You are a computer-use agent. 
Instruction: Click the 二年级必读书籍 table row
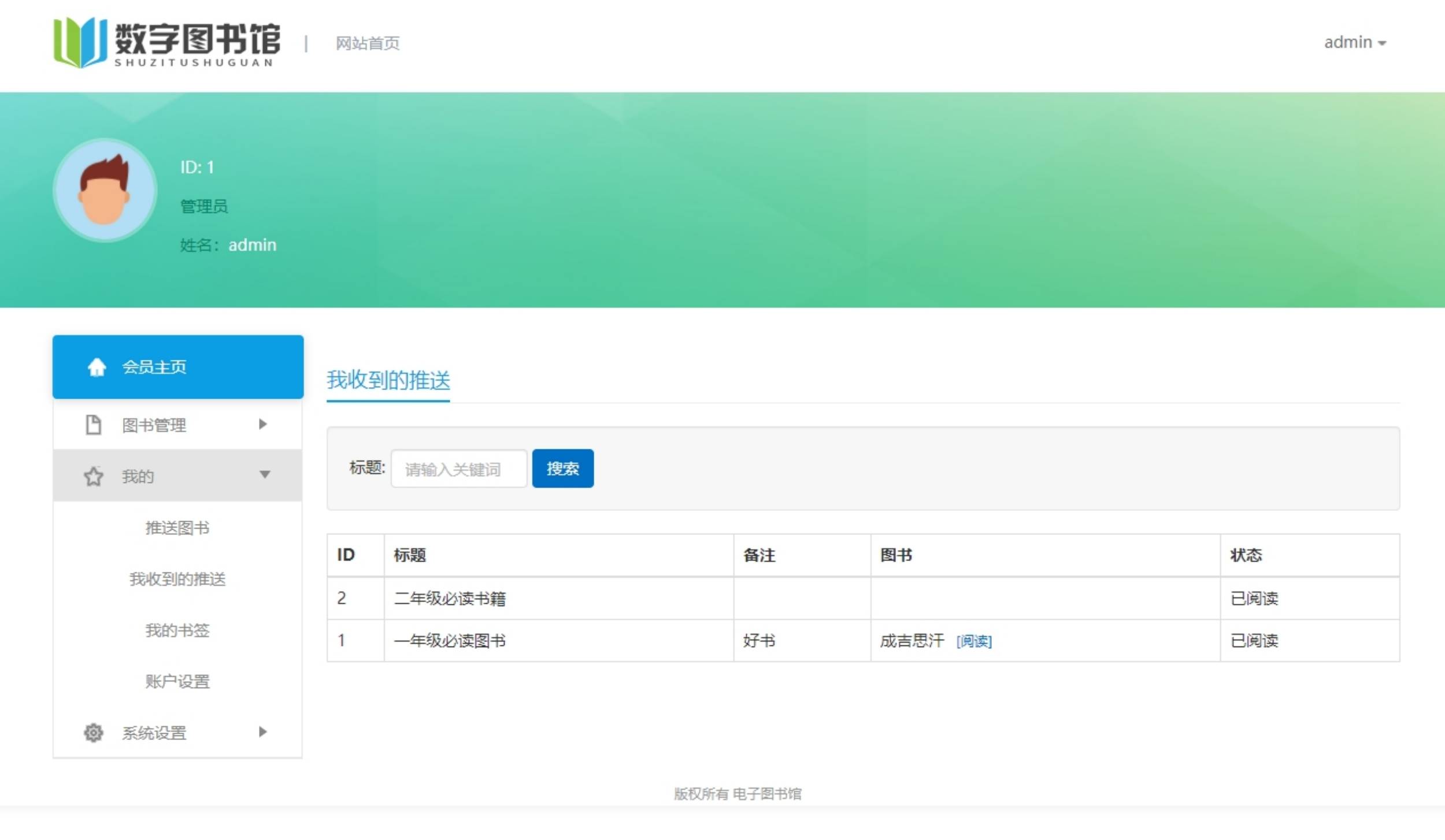450,598
